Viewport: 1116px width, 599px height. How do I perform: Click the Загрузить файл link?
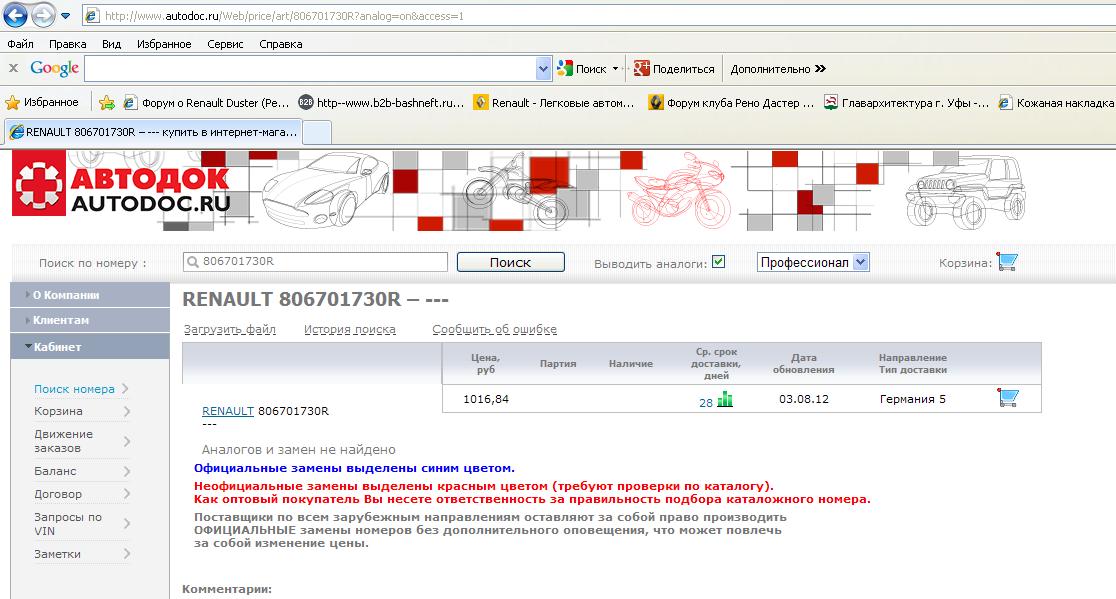tap(230, 329)
